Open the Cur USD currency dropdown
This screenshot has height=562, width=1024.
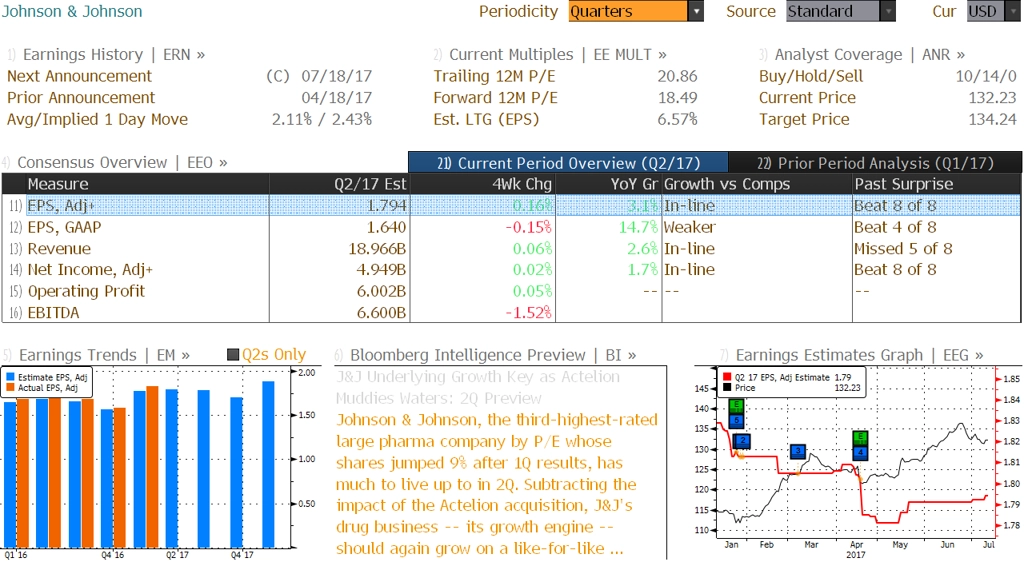pos(993,11)
